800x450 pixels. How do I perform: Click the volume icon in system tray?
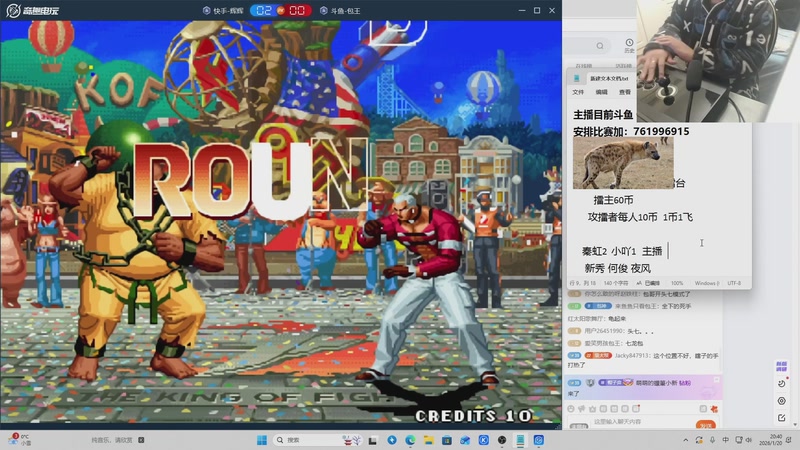pyautogui.click(x=748, y=440)
